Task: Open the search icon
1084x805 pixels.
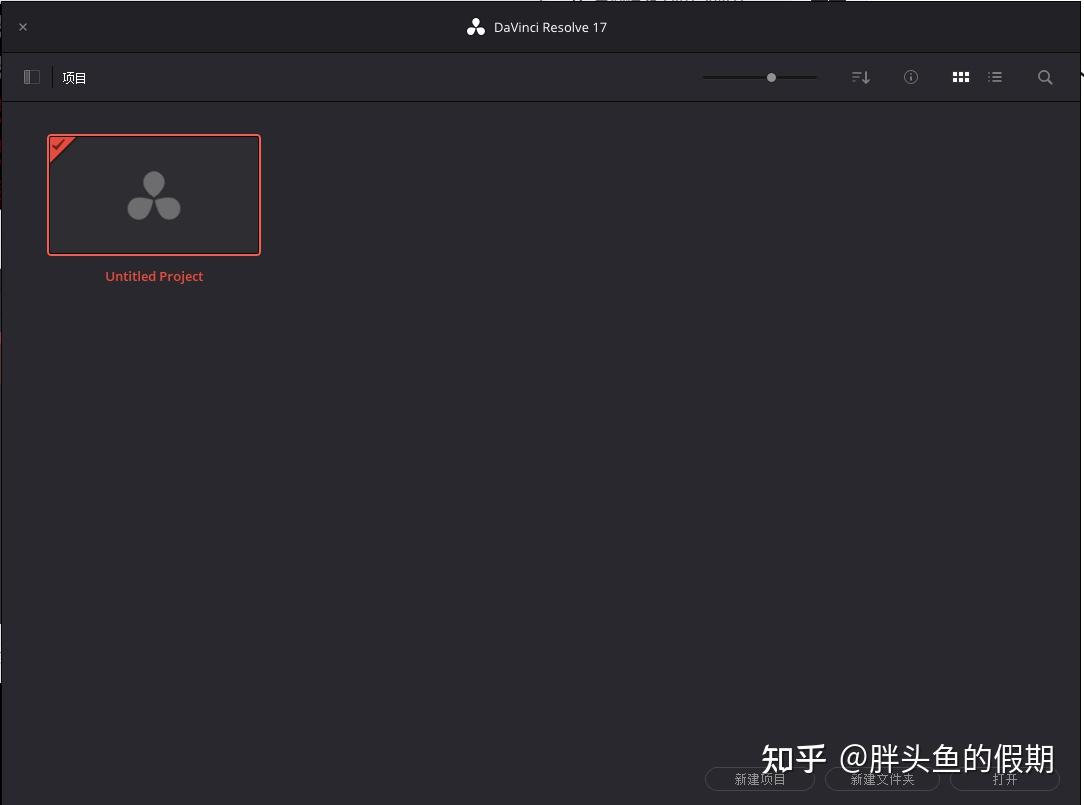Action: [1045, 77]
